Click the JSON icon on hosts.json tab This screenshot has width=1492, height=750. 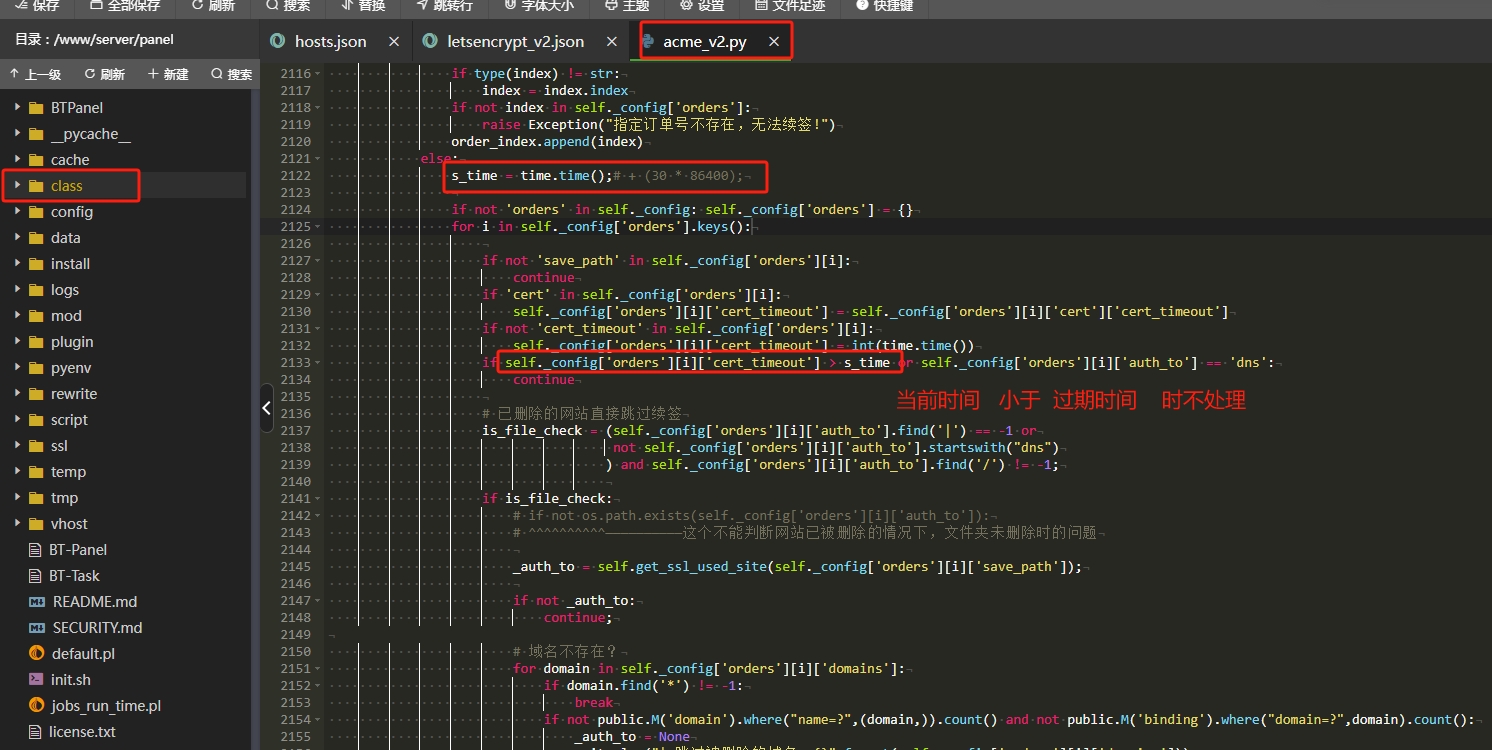tap(278, 41)
